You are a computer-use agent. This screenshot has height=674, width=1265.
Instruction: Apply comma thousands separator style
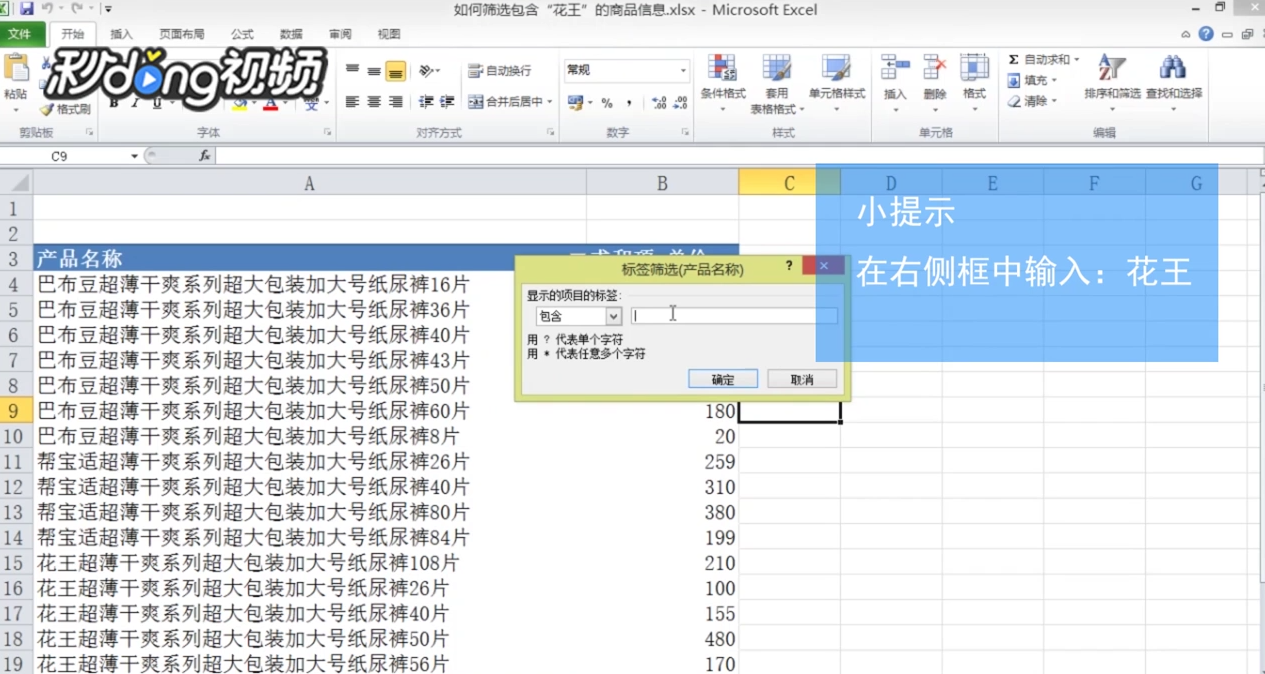[x=629, y=103]
